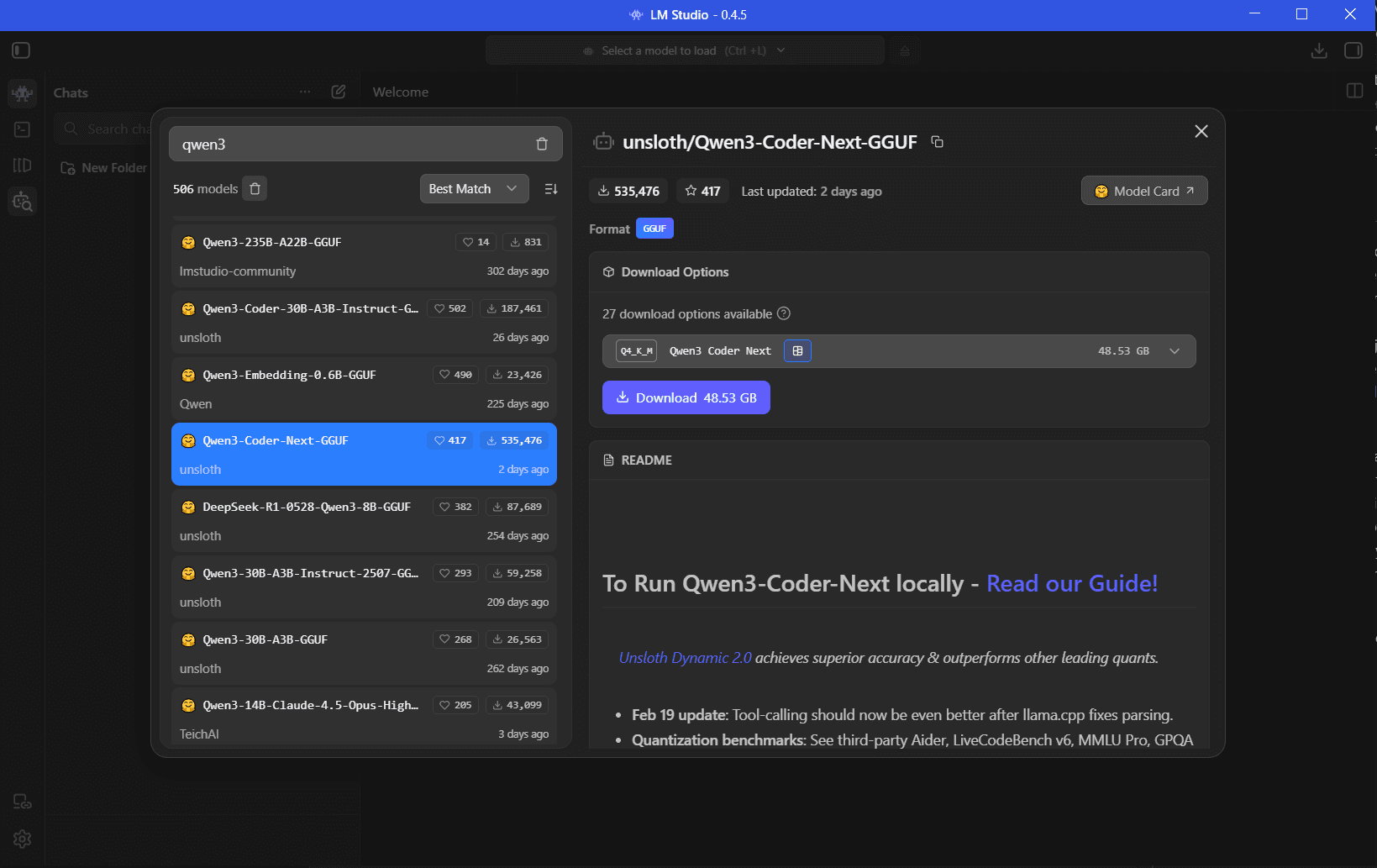
Task: Toggle the sort order icon next to Best Match
Action: click(551, 189)
